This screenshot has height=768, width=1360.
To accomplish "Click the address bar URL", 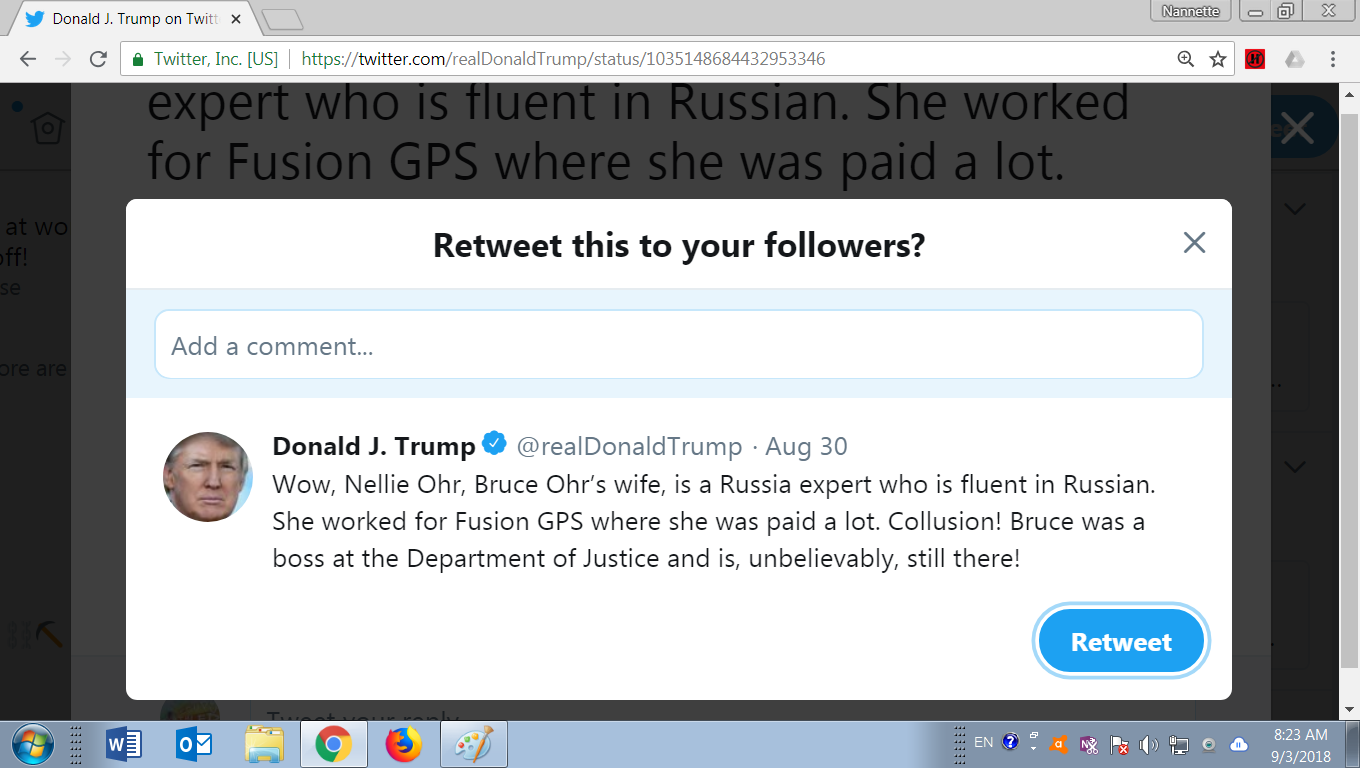I will [x=563, y=59].
